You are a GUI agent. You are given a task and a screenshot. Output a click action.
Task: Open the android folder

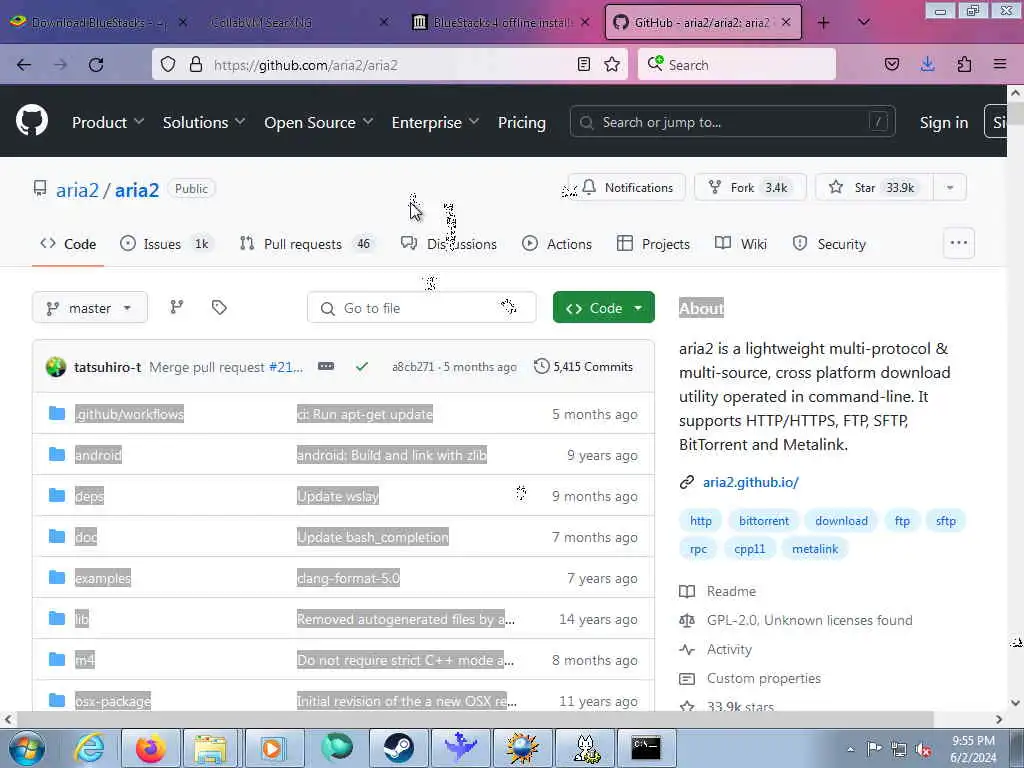(x=98, y=455)
